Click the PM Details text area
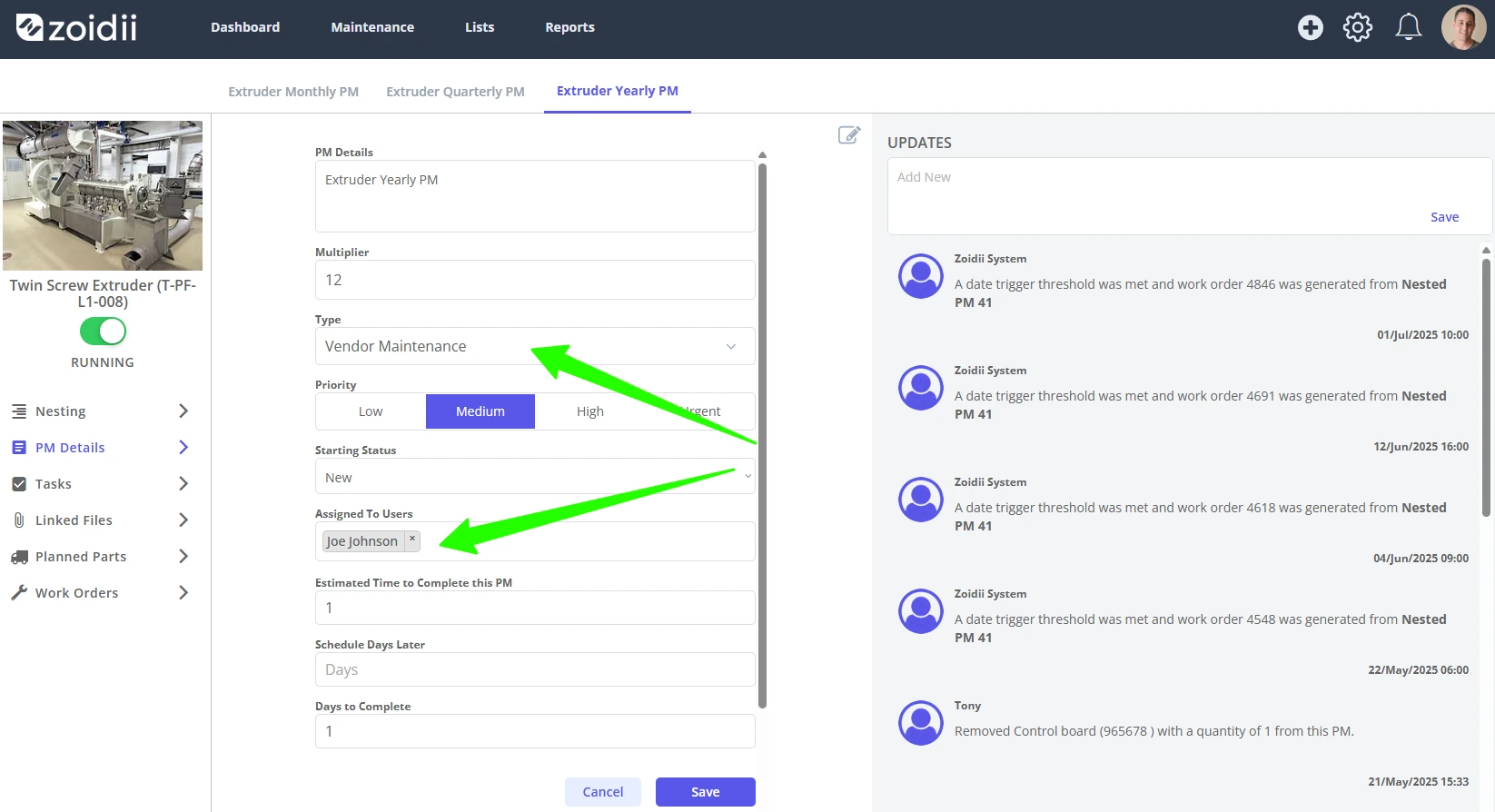 (535, 196)
